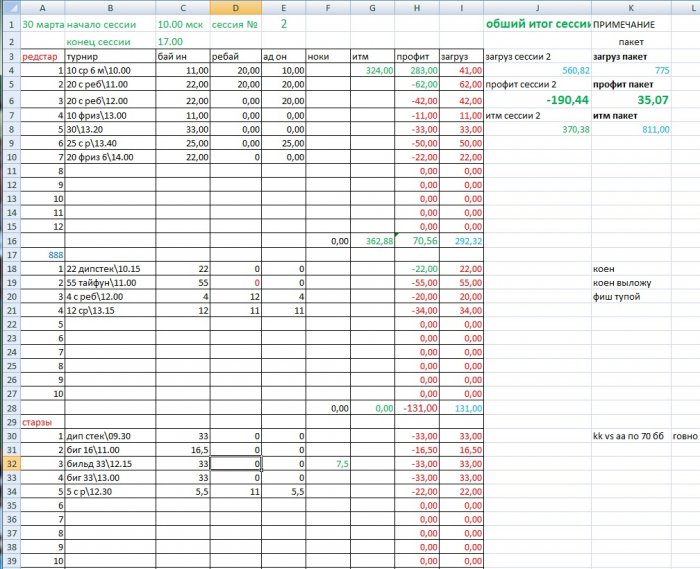The image size is (700, 569).
Task: Click cell '30 марта' in row 1
Action: tap(43, 24)
